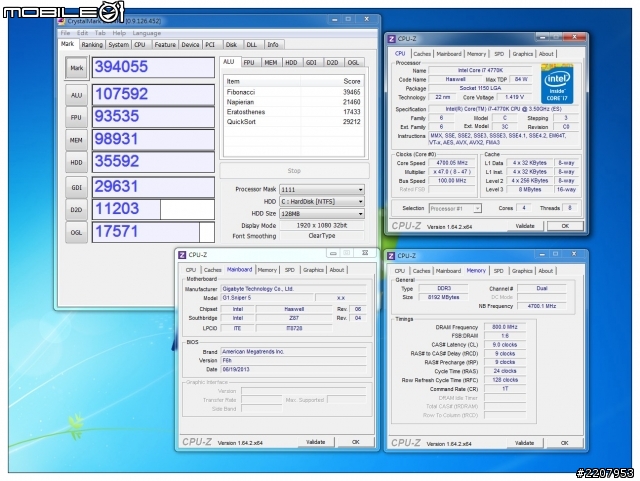The width and height of the screenshot is (640, 481).
Task: Open Graphics tab in the CPU-Z Memory window
Action: (522, 271)
